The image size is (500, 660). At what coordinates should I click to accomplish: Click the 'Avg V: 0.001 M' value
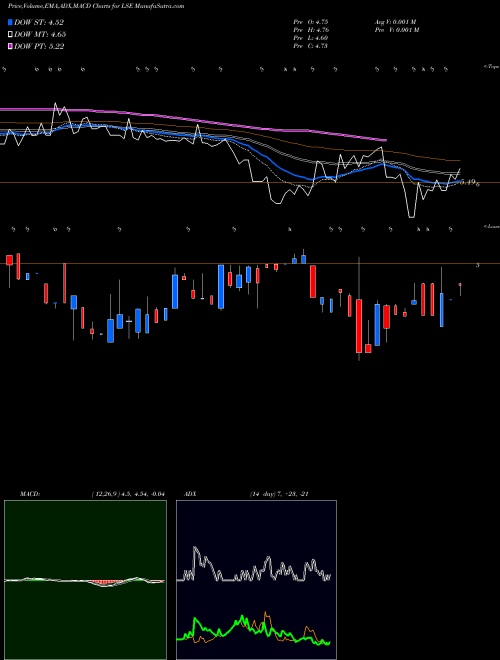(x=397, y=22)
